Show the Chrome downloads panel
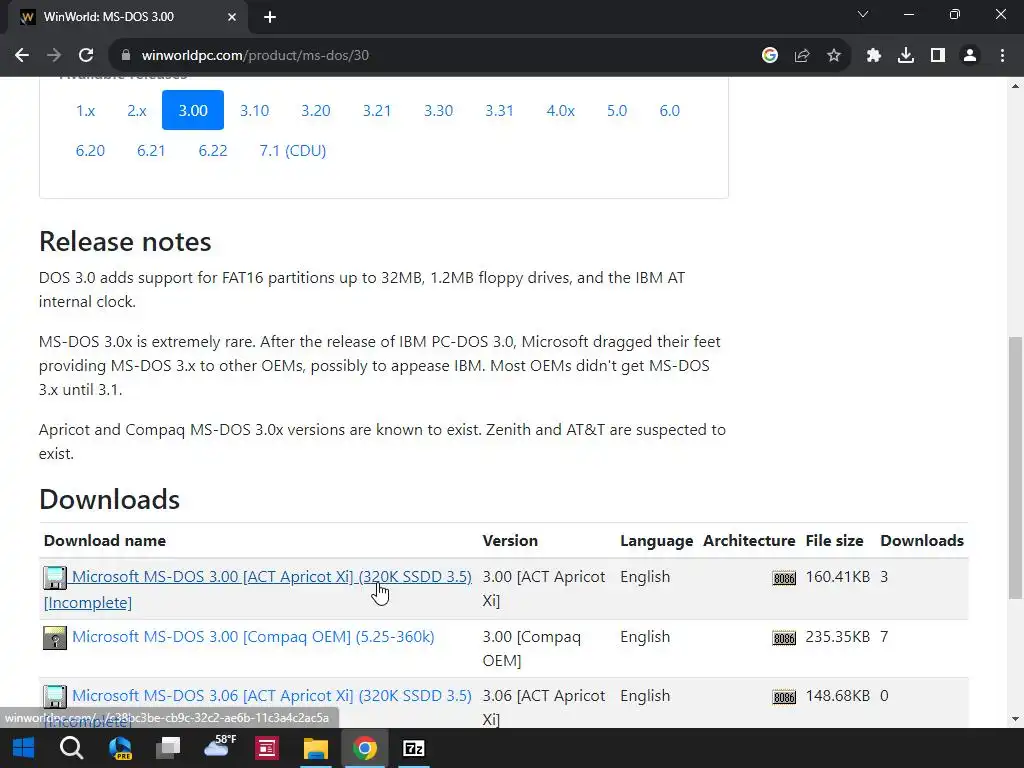 tap(906, 56)
